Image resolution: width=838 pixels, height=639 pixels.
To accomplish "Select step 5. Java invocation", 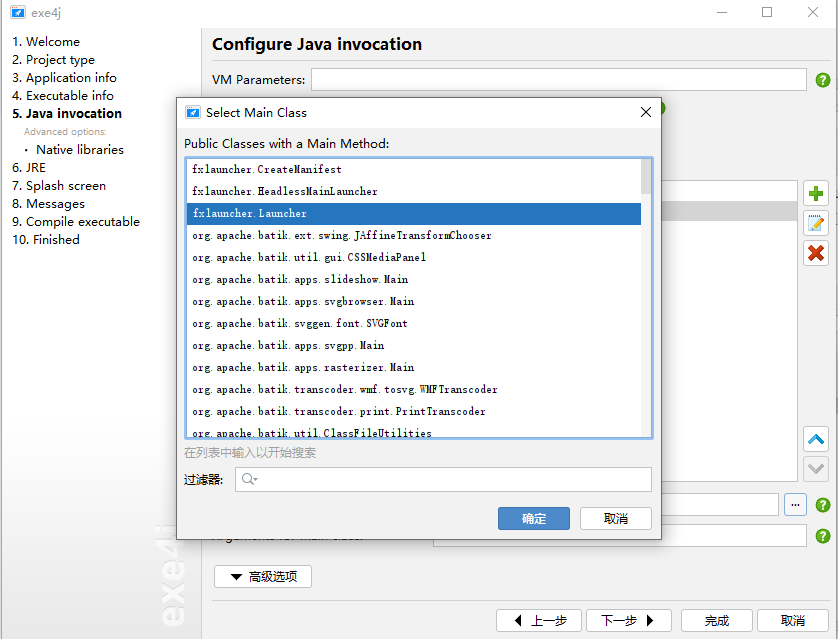I will point(67,114).
